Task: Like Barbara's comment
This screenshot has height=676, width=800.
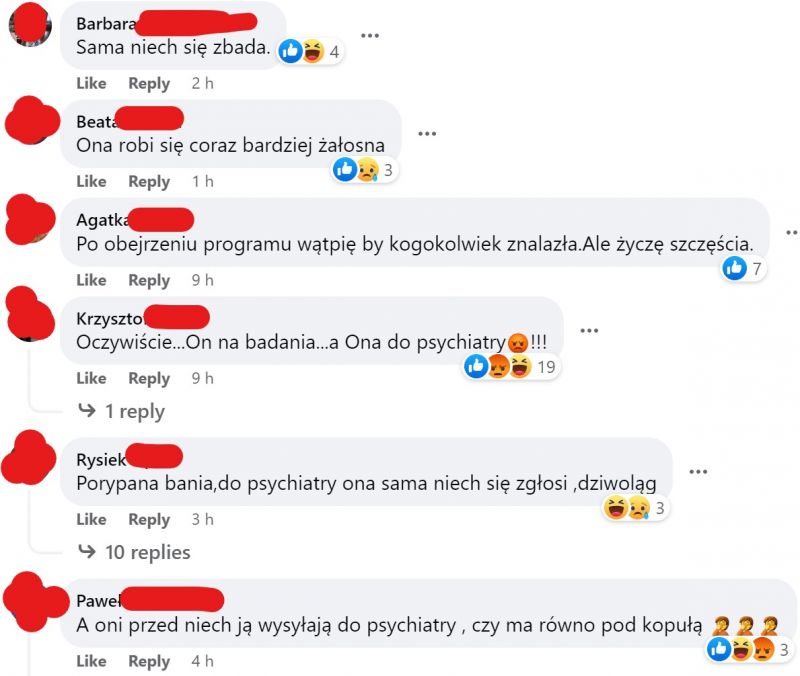Action: click(x=91, y=83)
